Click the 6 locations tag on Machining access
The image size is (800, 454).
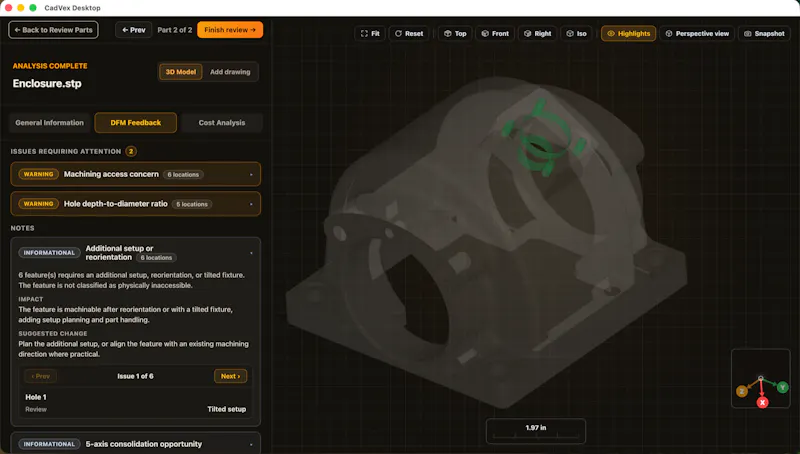point(183,174)
